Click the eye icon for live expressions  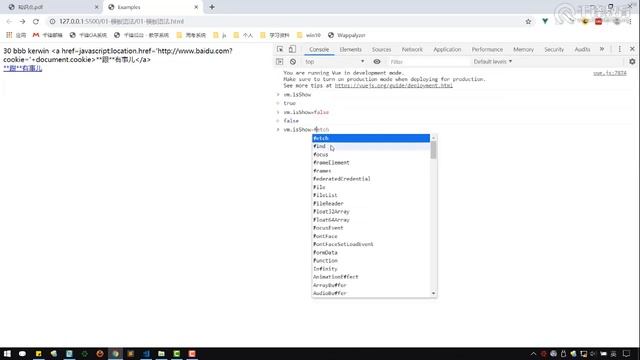coord(377,62)
